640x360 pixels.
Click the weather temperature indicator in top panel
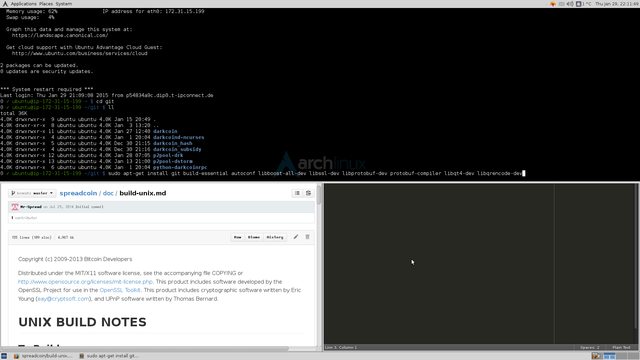pyautogui.click(x=584, y=4)
